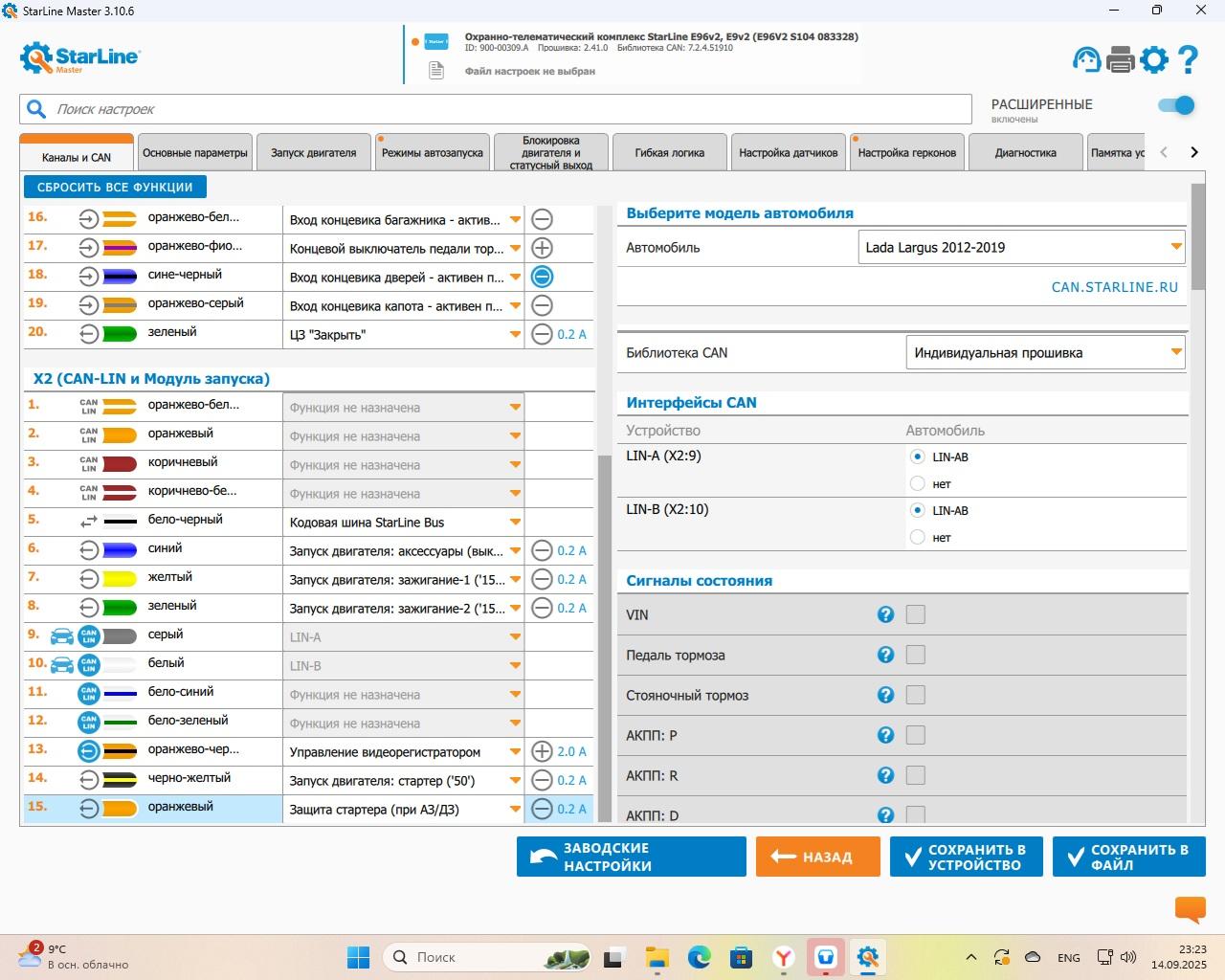Switch to Гибкая логика tab
This screenshot has height=980, width=1225.
click(x=670, y=152)
